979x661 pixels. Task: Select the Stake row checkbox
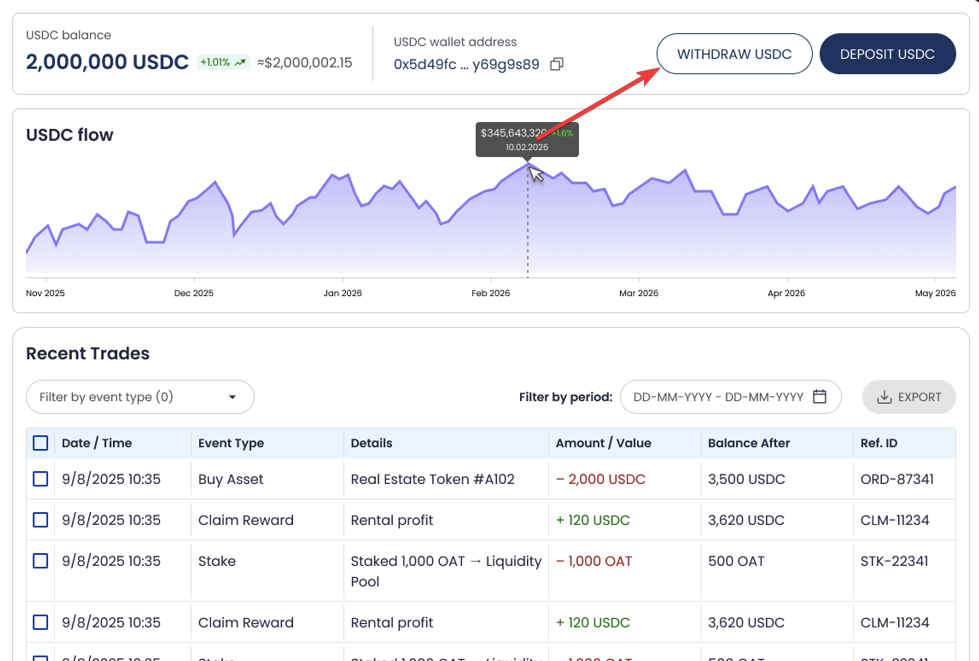click(40, 561)
